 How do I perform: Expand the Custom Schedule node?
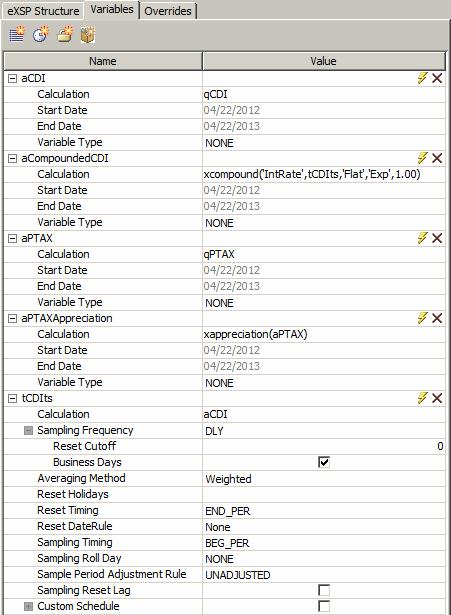tap(28, 606)
